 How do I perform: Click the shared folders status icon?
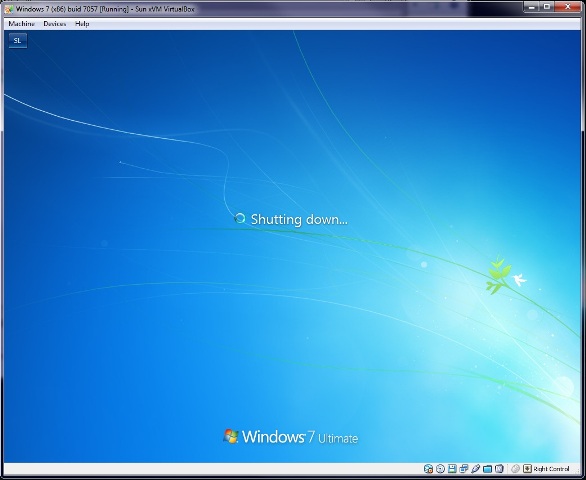pos(487,468)
